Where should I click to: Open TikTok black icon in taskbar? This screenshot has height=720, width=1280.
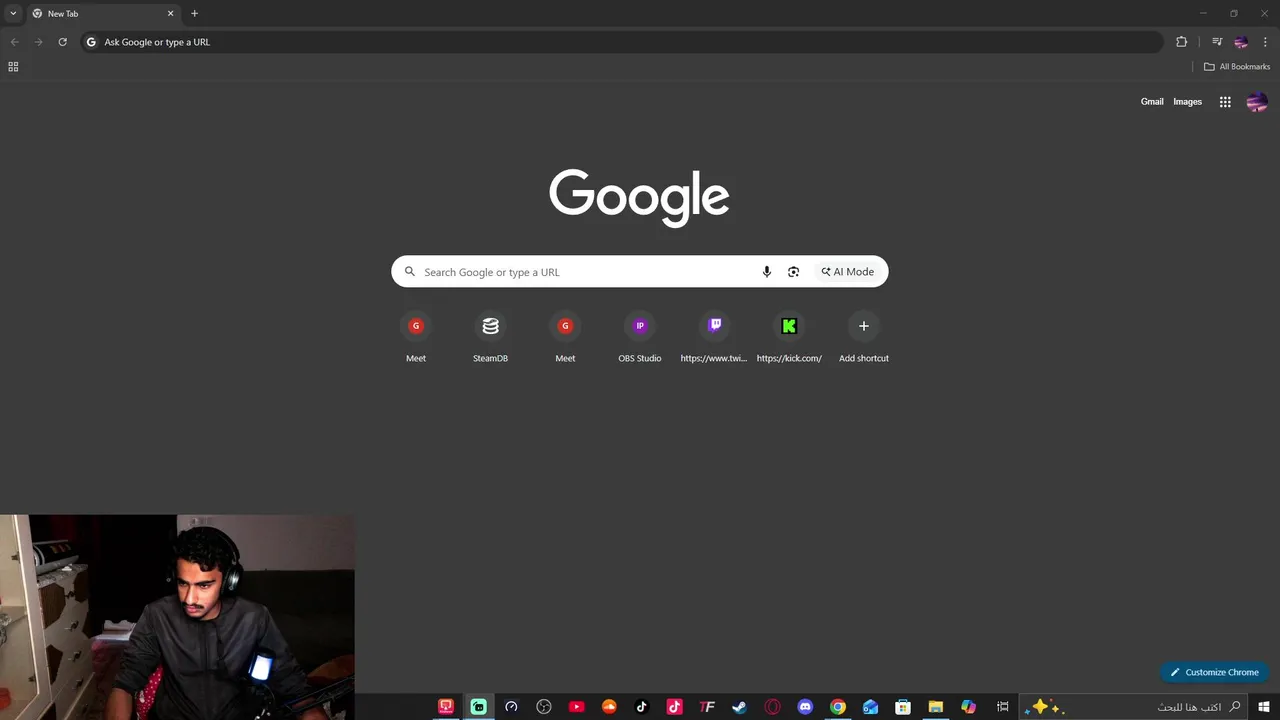click(642, 707)
